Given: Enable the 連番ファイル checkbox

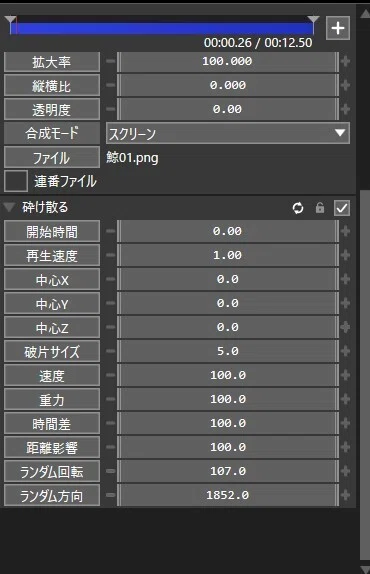Looking at the screenshot, I should 16,181.
